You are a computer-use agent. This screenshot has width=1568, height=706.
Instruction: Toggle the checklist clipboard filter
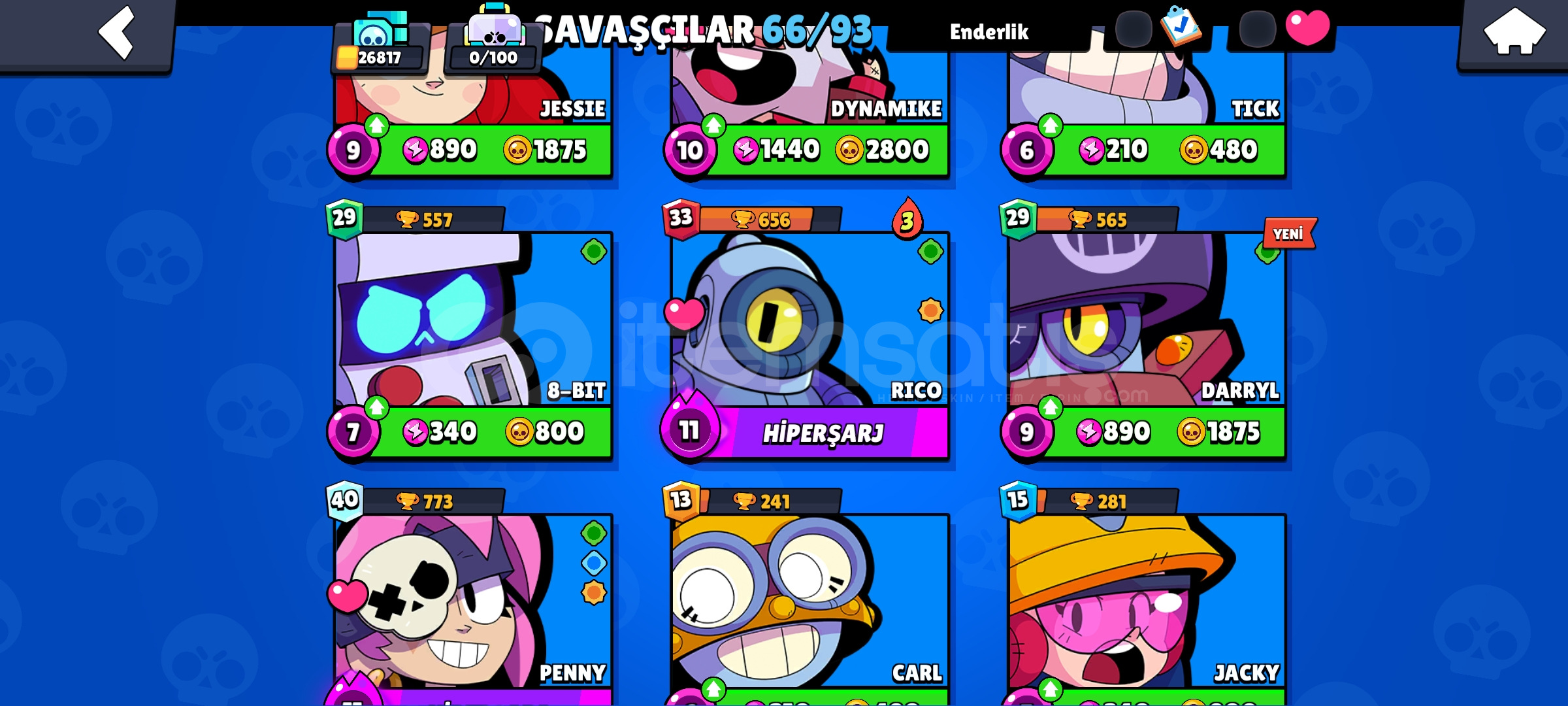[1180, 26]
